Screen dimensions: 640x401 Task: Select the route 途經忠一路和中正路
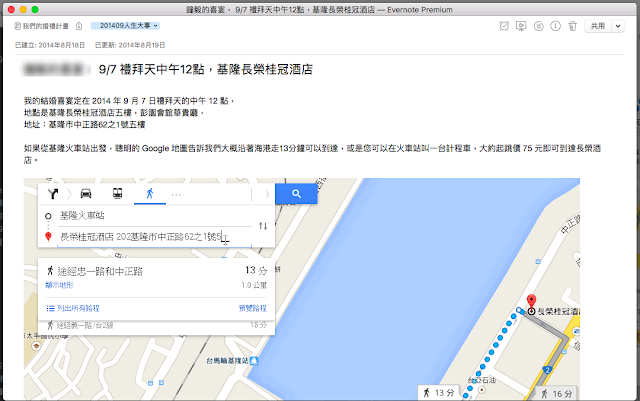point(100,272)
